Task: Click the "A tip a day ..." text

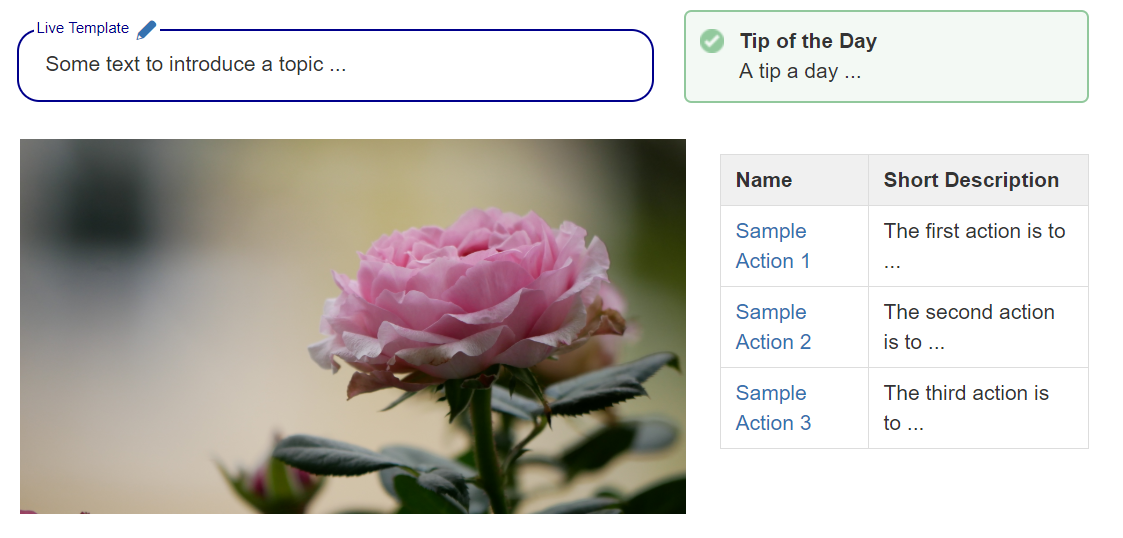Action: (x=800, y=71)
